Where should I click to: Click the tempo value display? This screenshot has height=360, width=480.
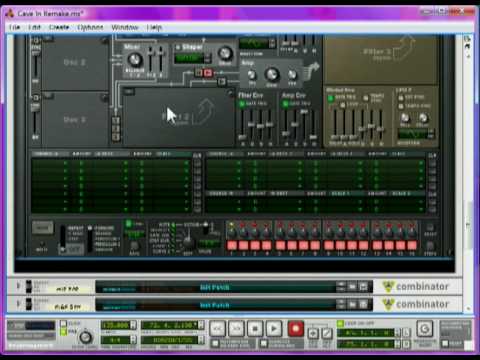pyautogui.click(x=115, y=325)
